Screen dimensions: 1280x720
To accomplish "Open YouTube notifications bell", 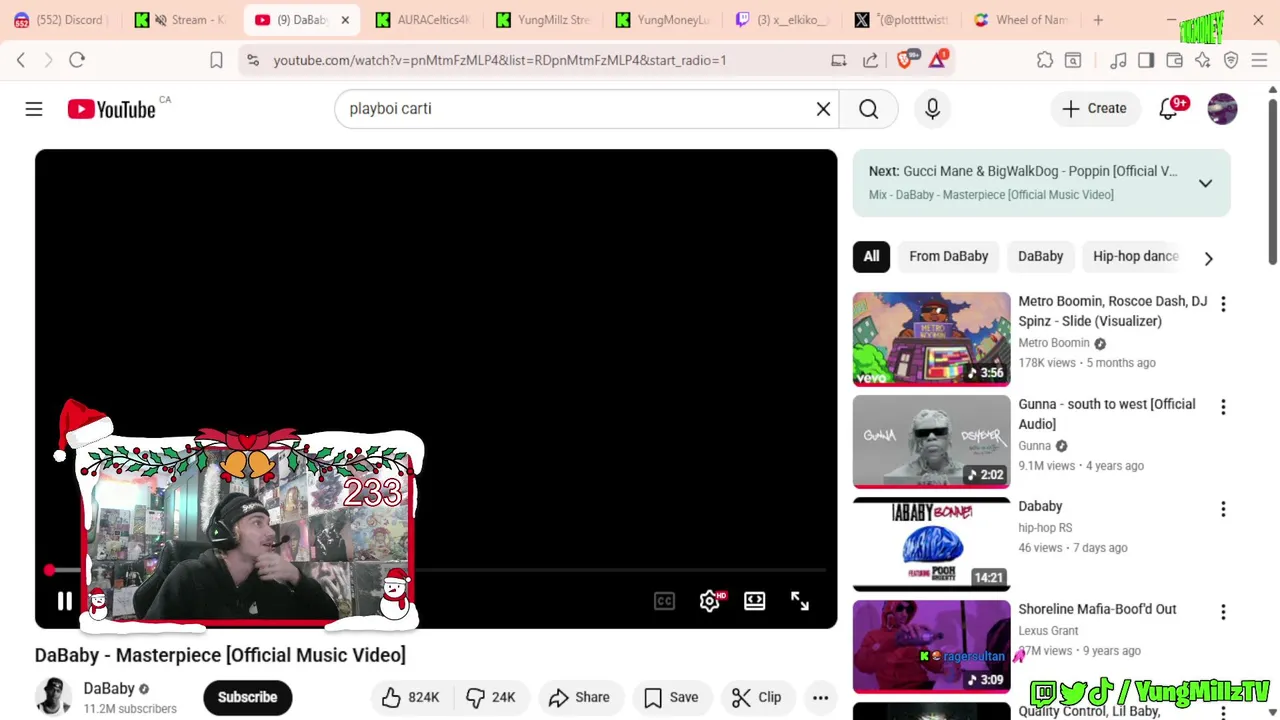I will [1168, 109].
